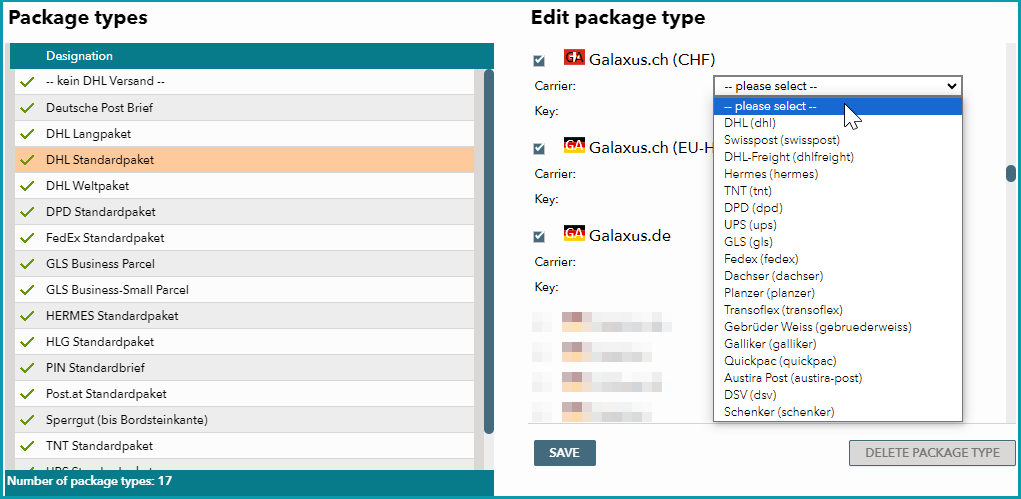
Task: Choose Planzer (planzer) carrier
Action: coord(837,293)
